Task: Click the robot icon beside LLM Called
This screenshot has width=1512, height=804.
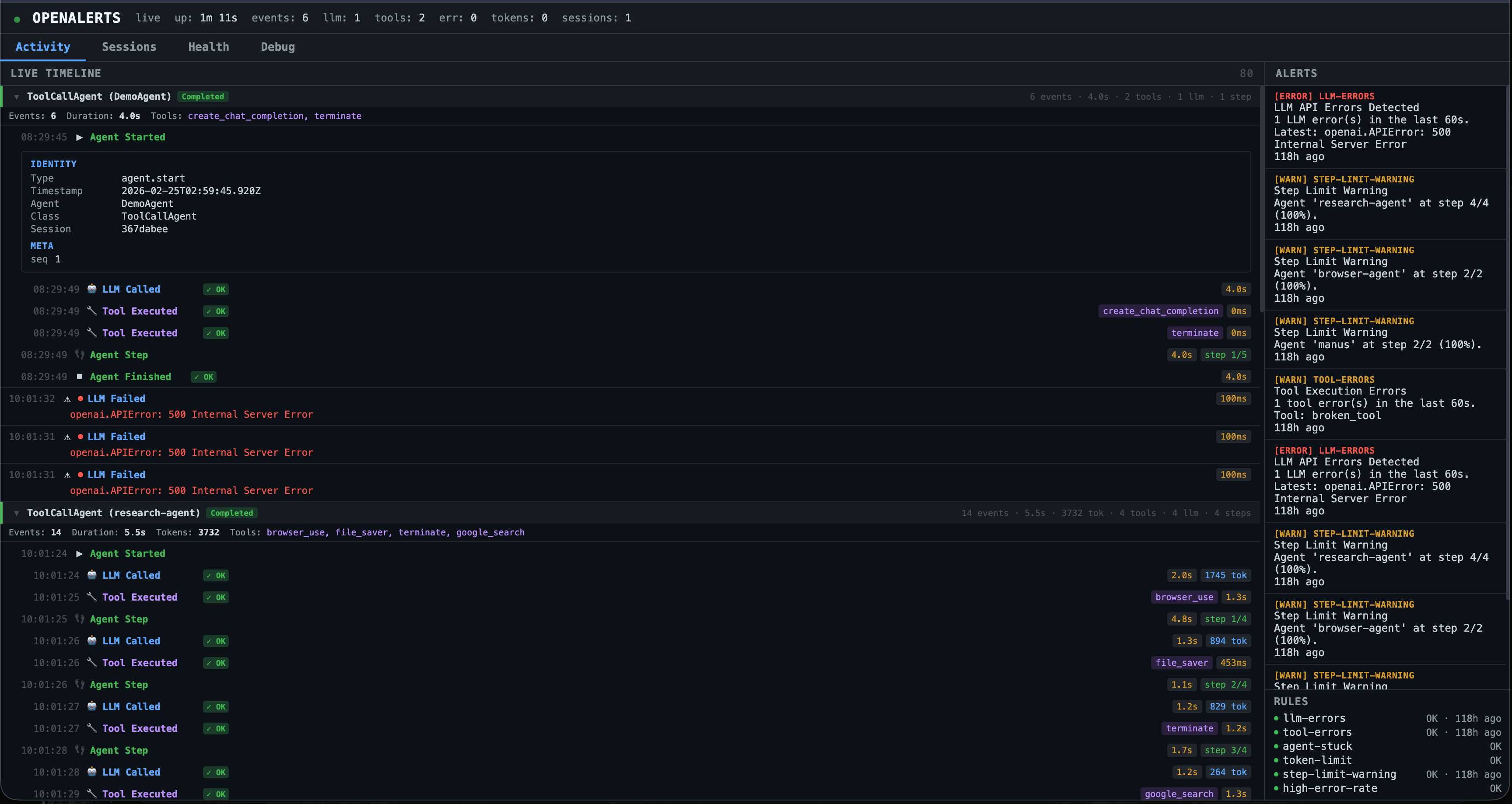Action: point(92,289)
